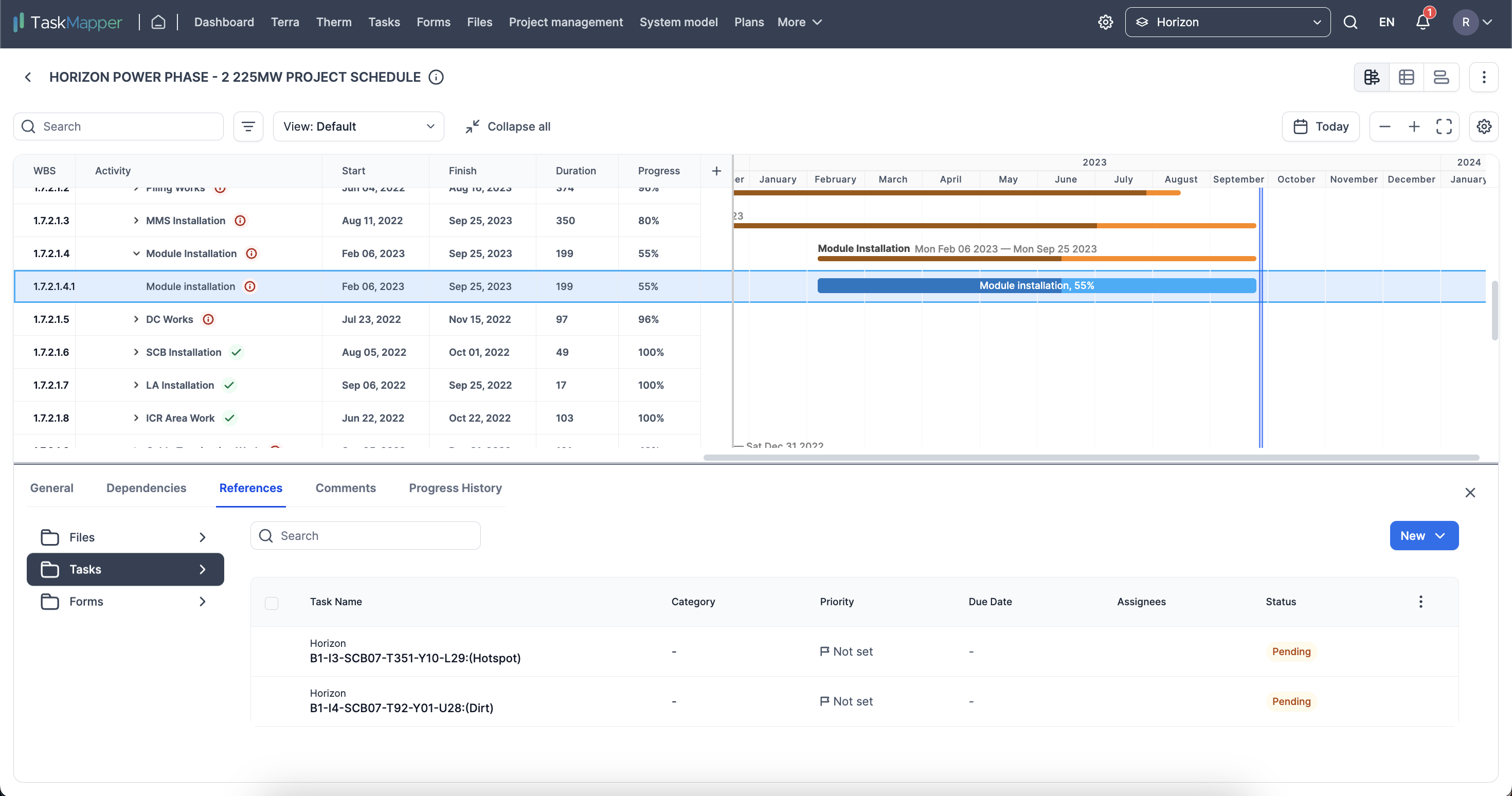Open the home icon in the navbar
This screenshot has width=1512, height=796.
click(x=158, y=22)
